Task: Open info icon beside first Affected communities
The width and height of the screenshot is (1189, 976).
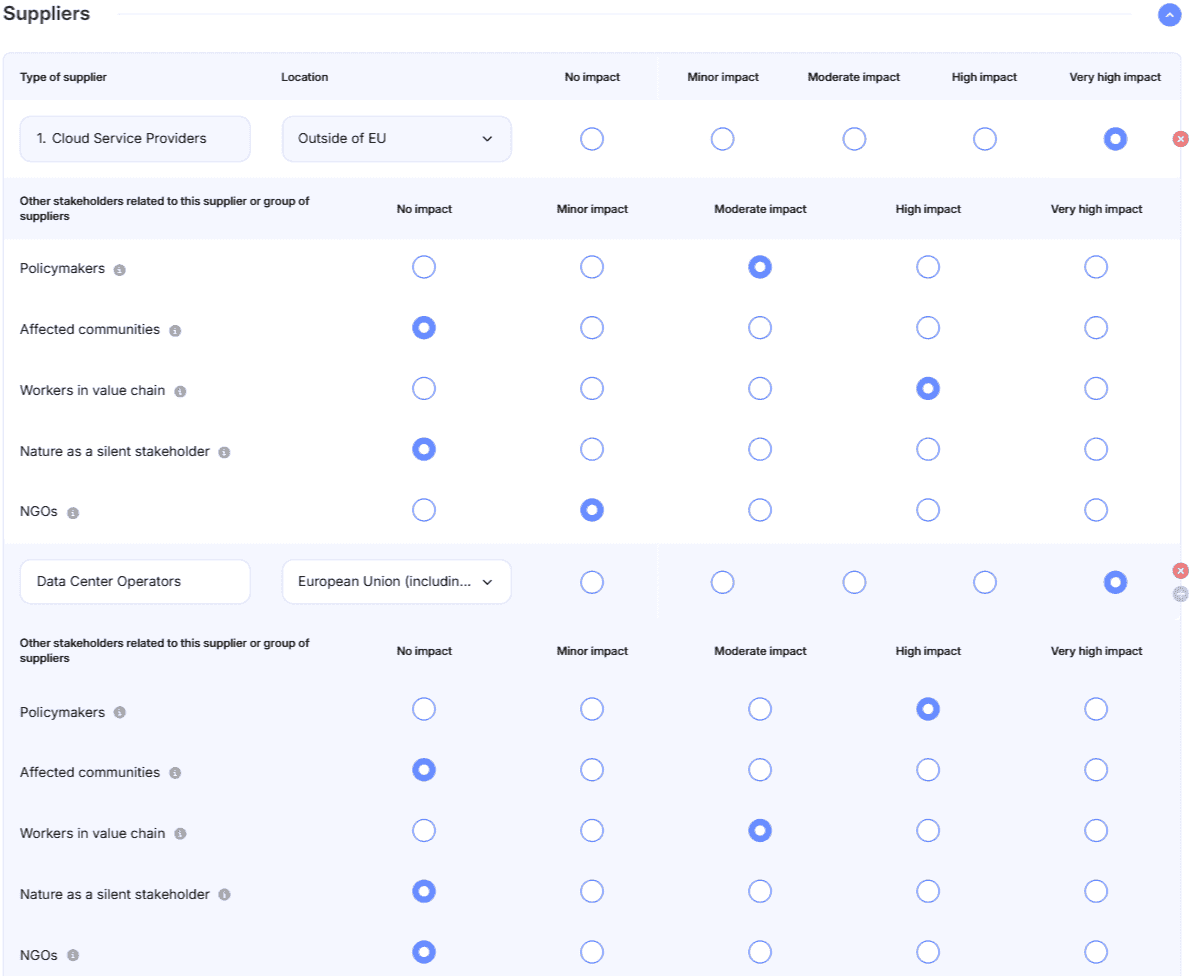Action: 175,331
